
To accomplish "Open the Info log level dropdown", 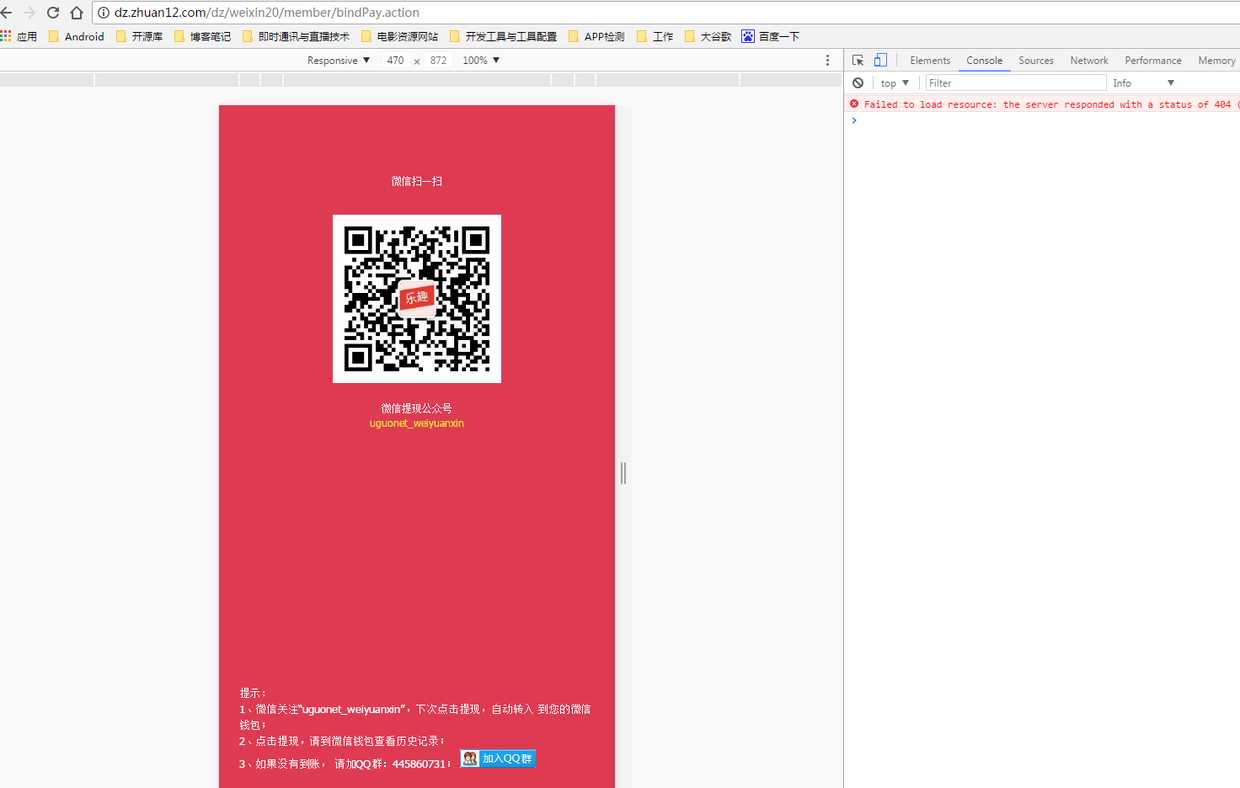I will pos(1144,83).
